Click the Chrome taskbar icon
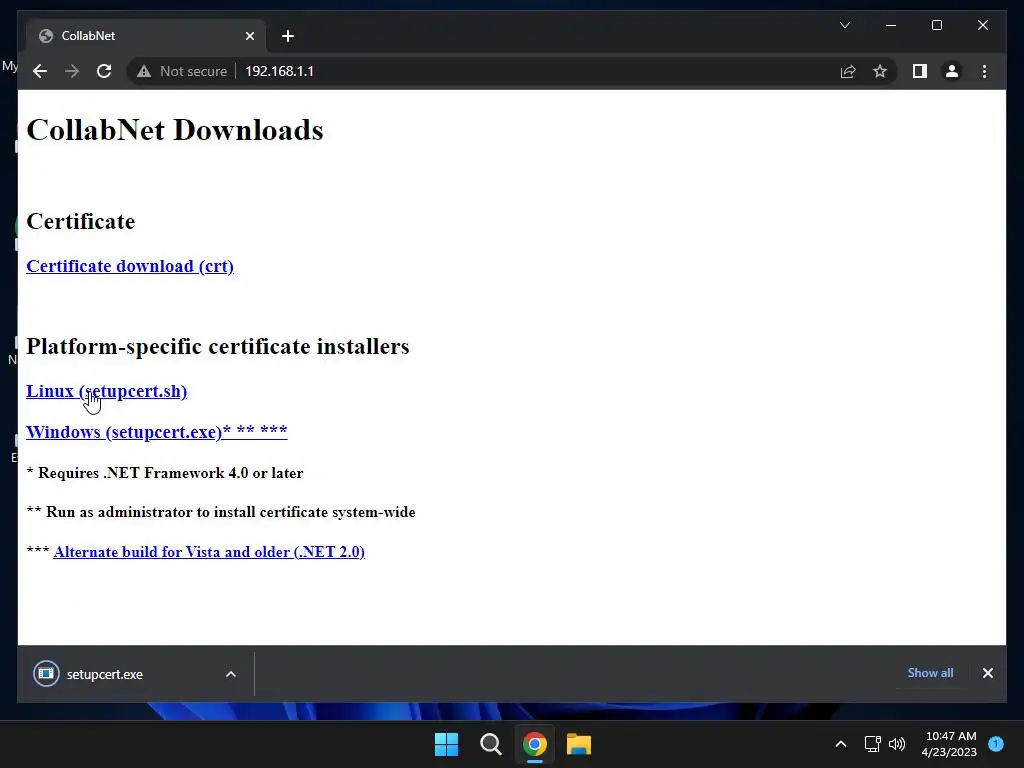Viewport: 1024px width, 768px height. [534, 744]
